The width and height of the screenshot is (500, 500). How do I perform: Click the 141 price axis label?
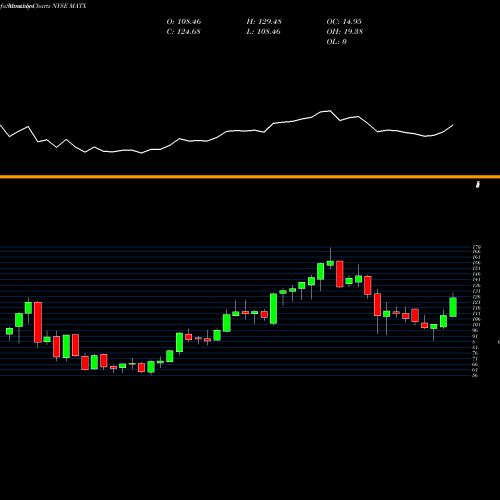[x=476, y=280]
